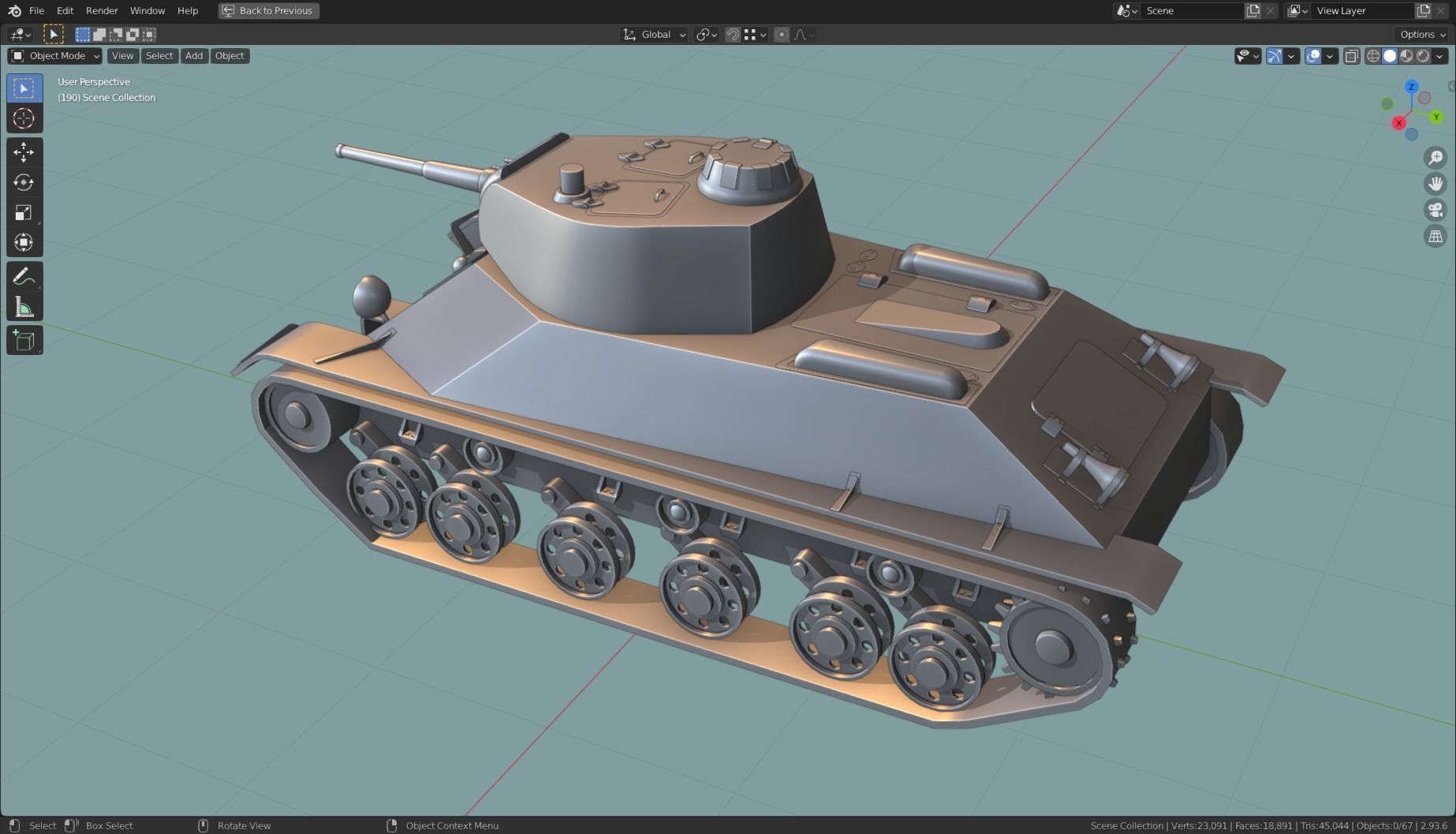This screenshot has width=1456, height=834.
Task: Select the Add Cube tool
Action: 24,340
